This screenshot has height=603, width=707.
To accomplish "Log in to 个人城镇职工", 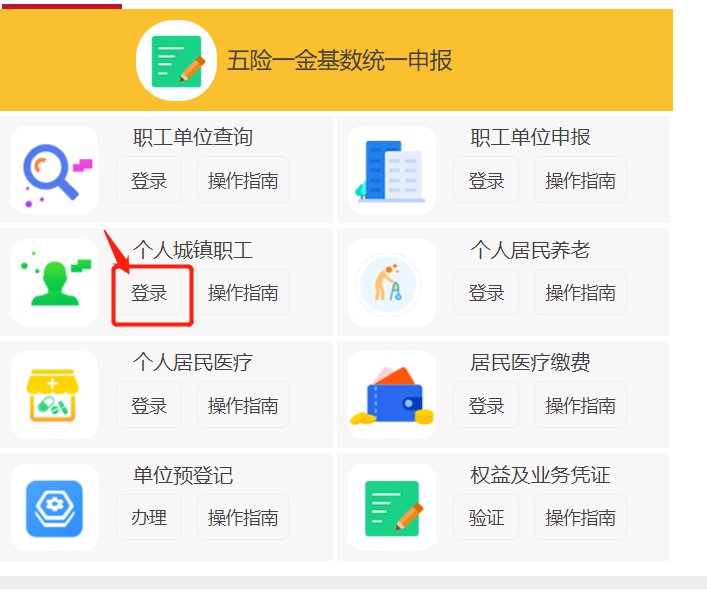I will pos(149,292).
